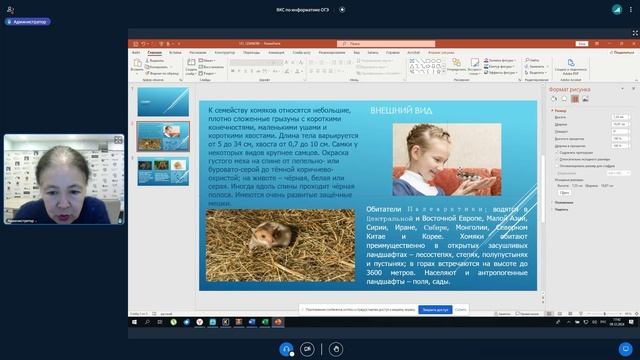Open the Shape Outline (Контур фигуры) dropdown
Viewport: 640px width, 360px height.
point(499,67)
